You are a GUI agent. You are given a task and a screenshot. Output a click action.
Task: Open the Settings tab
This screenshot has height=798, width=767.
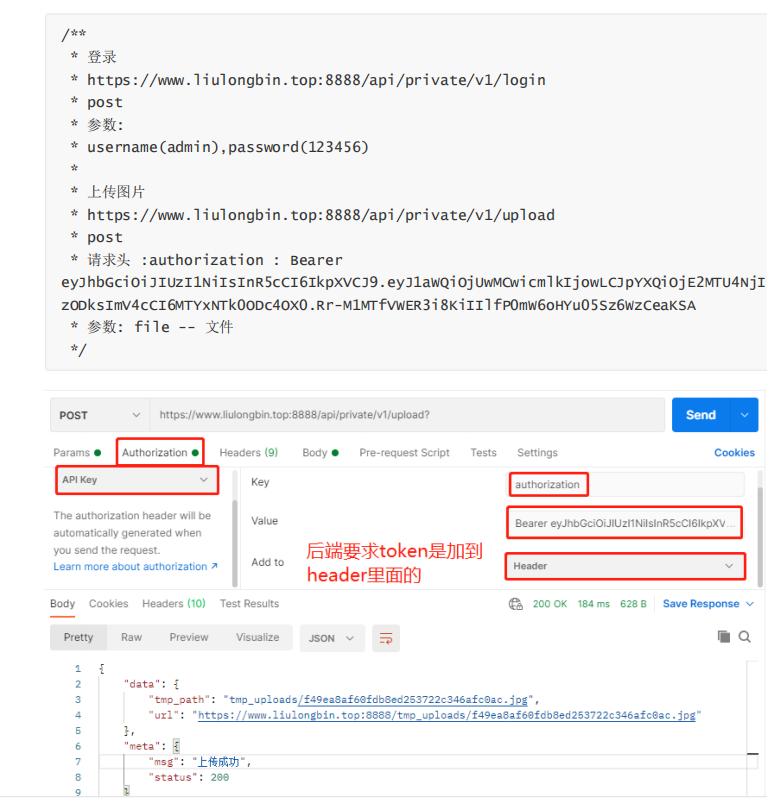click(x=537, y=452)
